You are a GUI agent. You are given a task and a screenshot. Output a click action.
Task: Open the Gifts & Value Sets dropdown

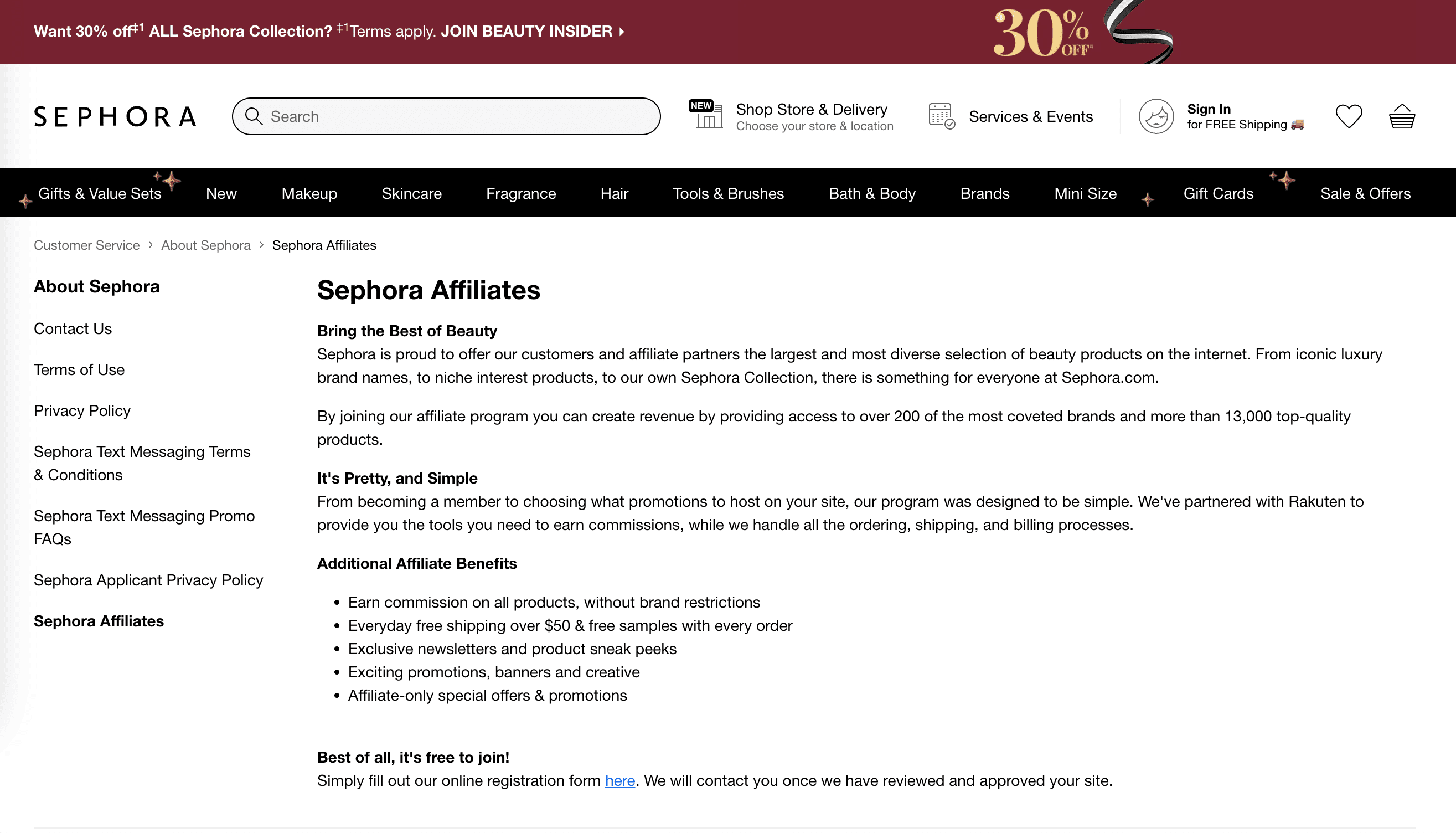[x=99, y=193]
